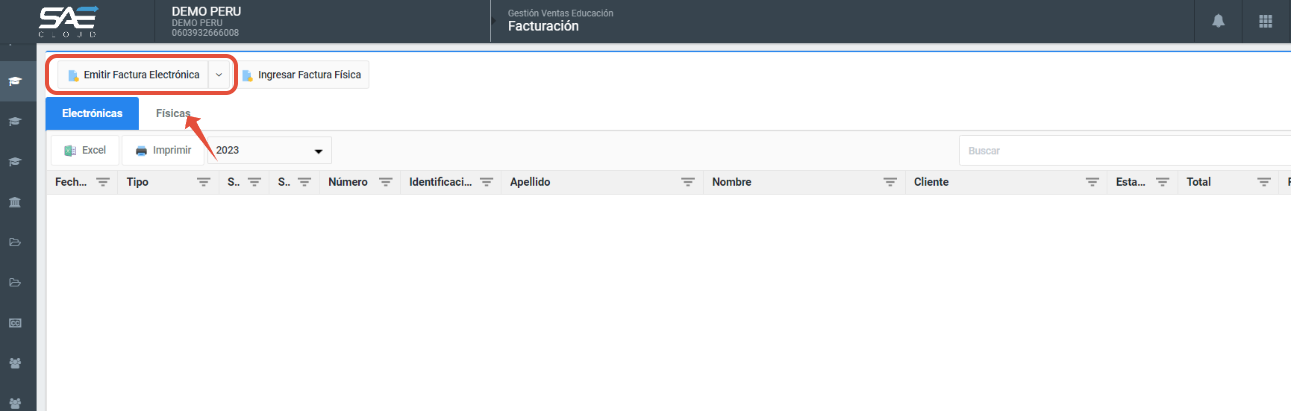1291x411 pixels.
Task: Click the SAE Cloud logo
Action: (x=68, y=21)
